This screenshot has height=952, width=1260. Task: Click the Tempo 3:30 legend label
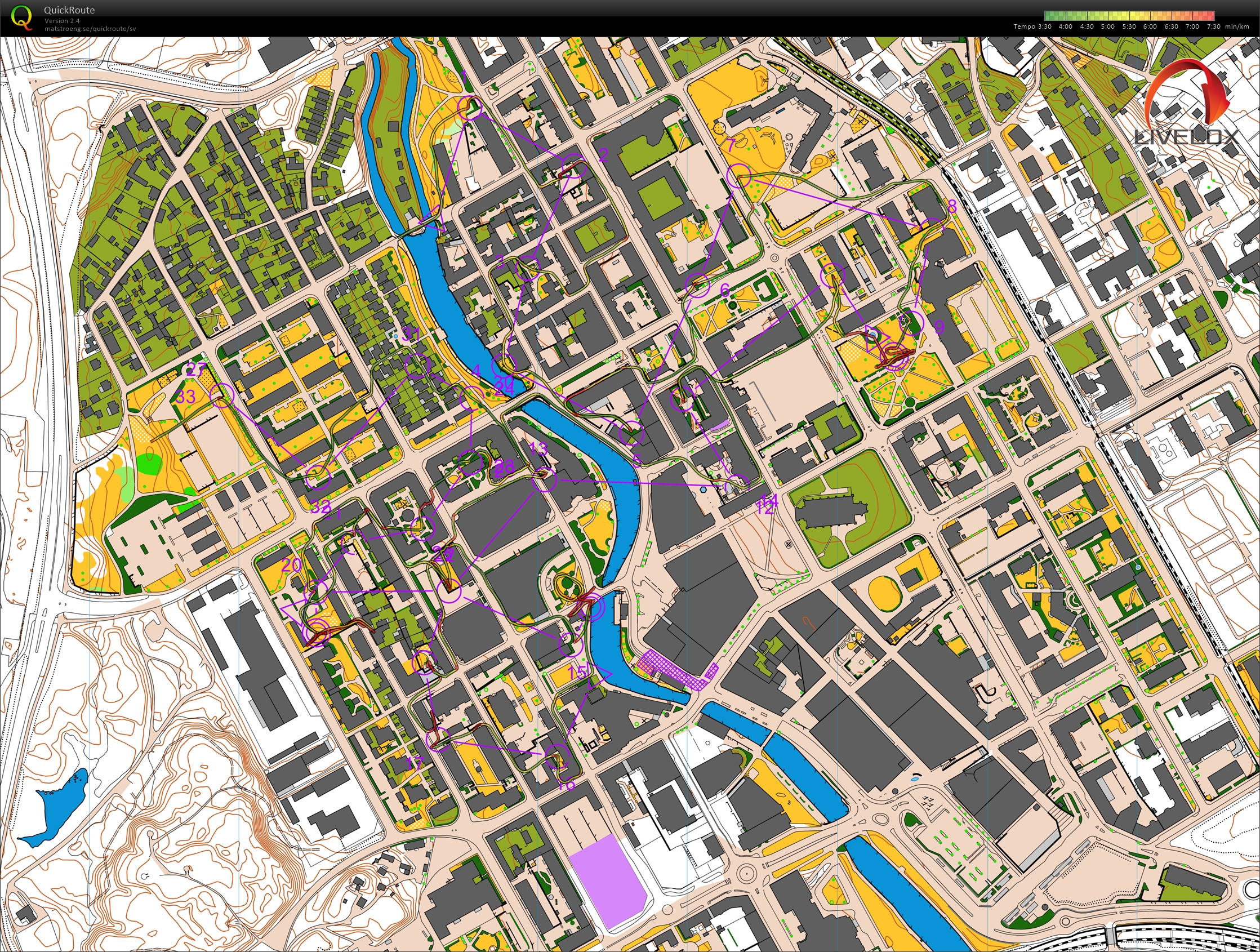(1032, 27)
